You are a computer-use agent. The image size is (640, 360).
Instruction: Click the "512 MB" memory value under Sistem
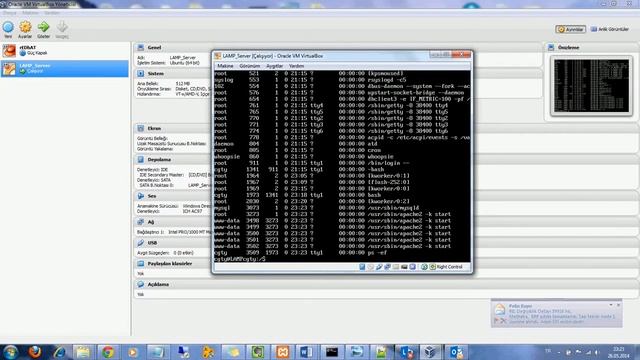[182, 83]
